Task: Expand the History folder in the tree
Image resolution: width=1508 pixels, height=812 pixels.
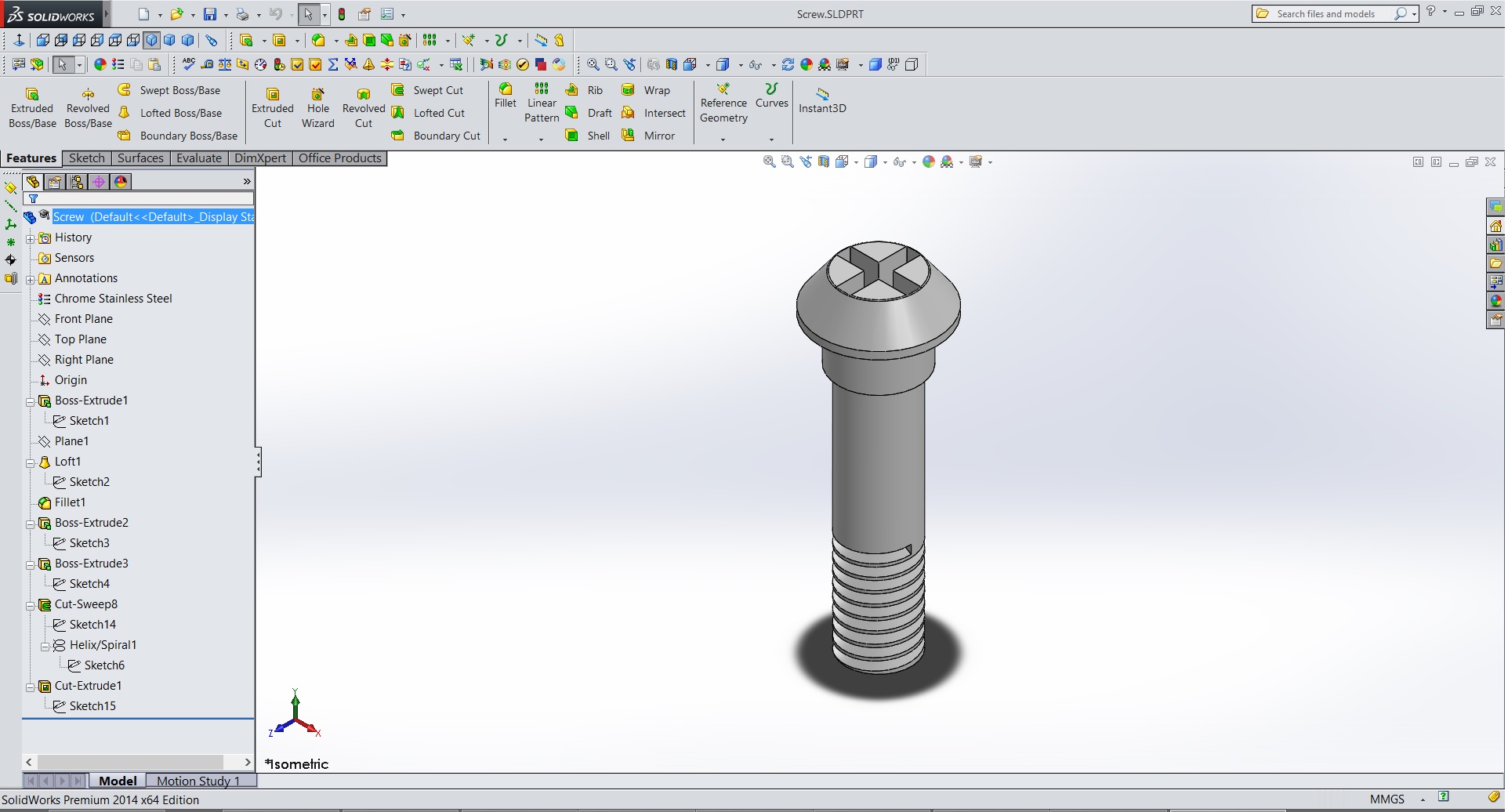Action: (30, 238)
